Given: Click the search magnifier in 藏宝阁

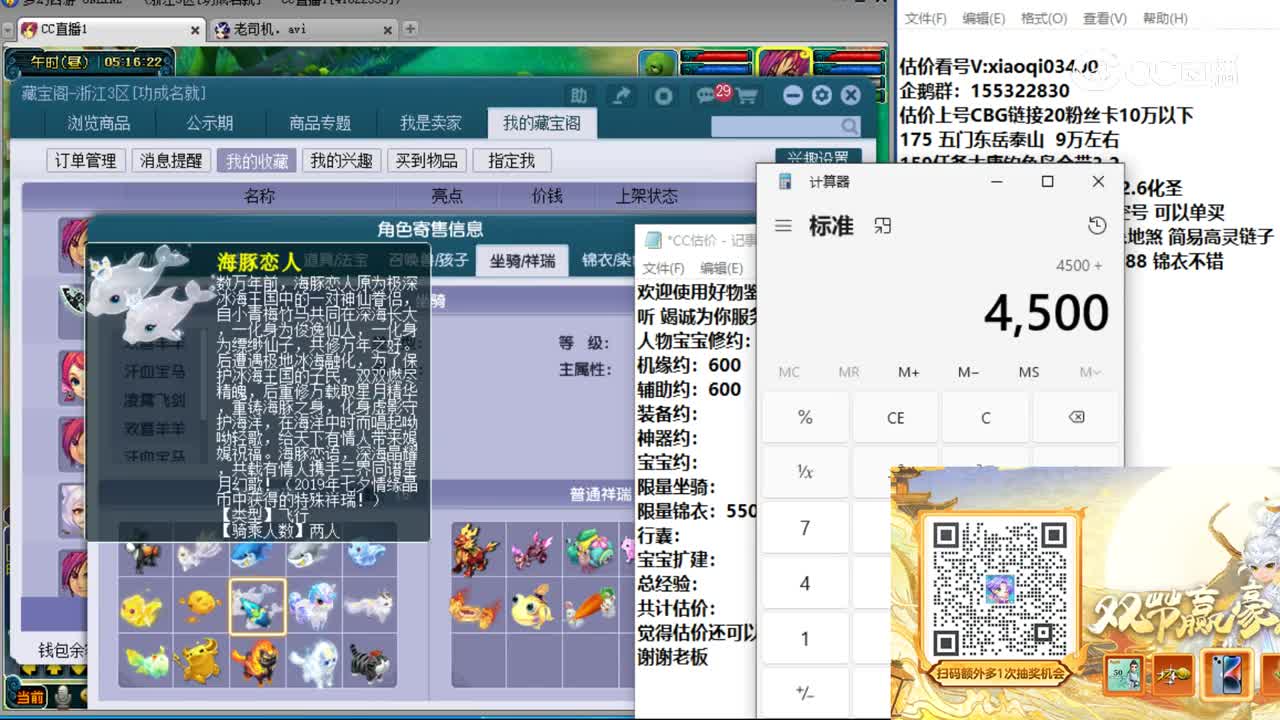Looking at the screenshot, I should (x=849, y=126).
